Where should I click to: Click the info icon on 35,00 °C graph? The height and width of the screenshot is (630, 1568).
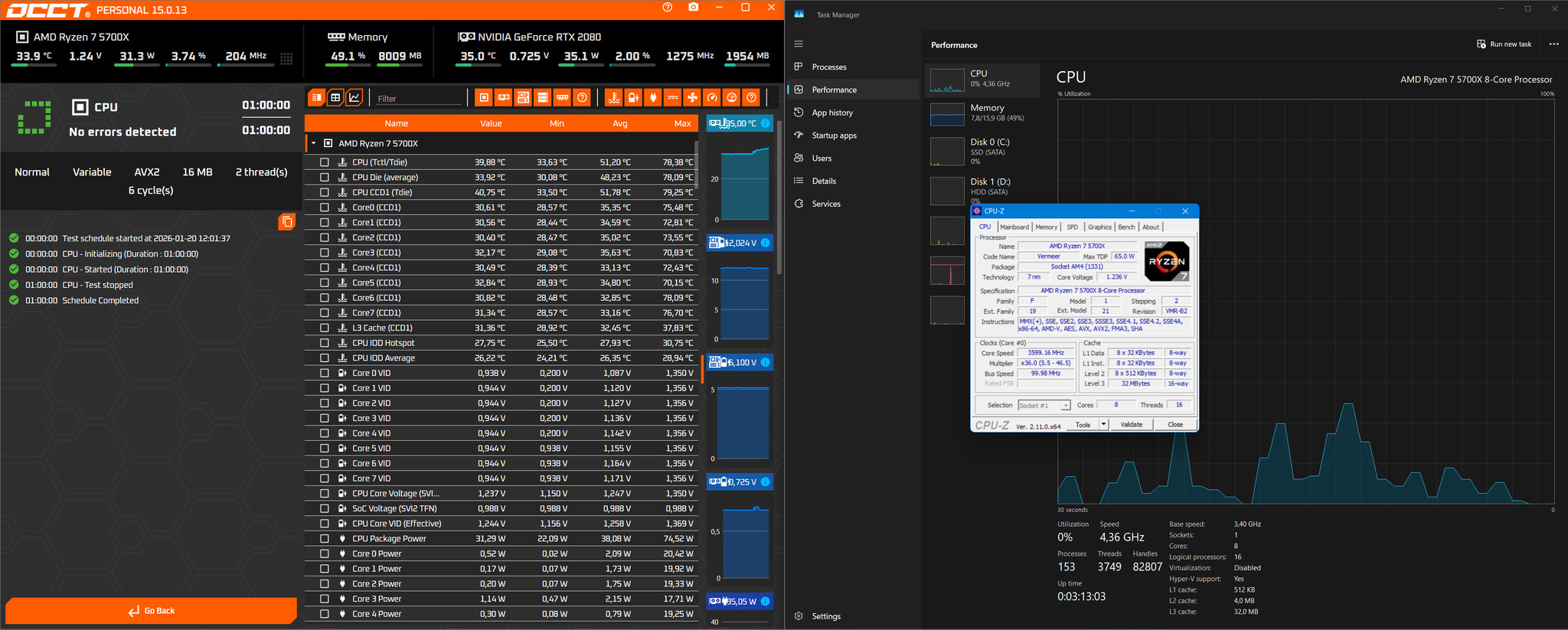(x=765, y=123)
